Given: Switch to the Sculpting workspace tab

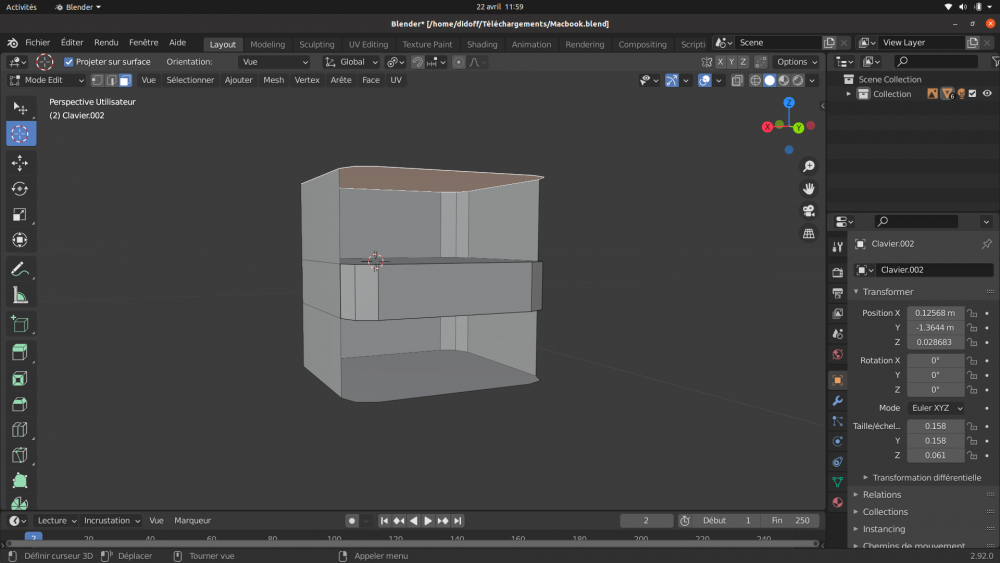Looking at the screenshot, I should pos(317,44).
